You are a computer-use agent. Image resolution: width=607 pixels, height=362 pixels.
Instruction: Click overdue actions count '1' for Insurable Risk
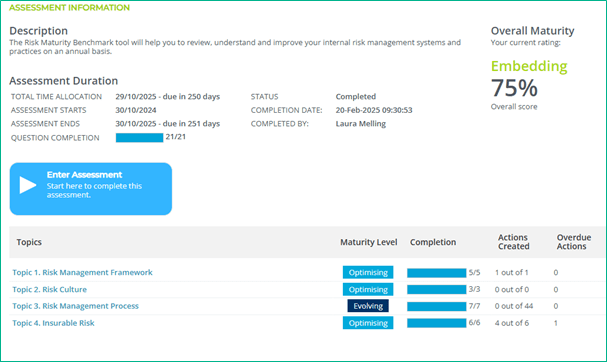pyautogui.click(x=556, y=323)
